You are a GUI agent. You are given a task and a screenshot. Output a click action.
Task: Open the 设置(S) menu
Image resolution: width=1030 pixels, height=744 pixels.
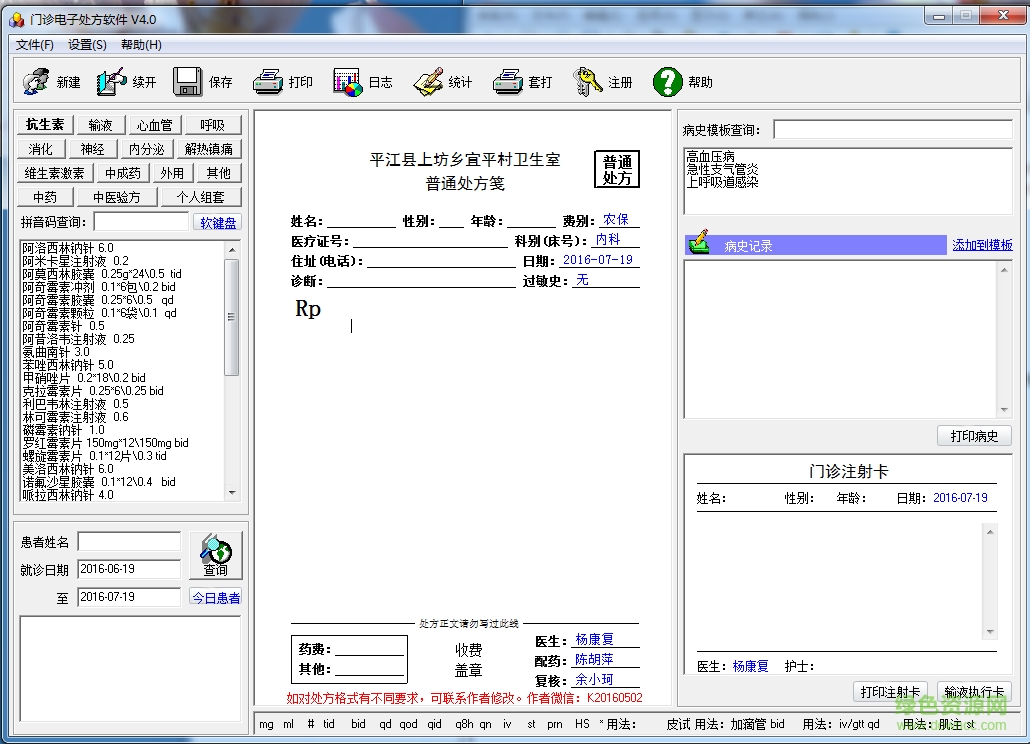85,45
